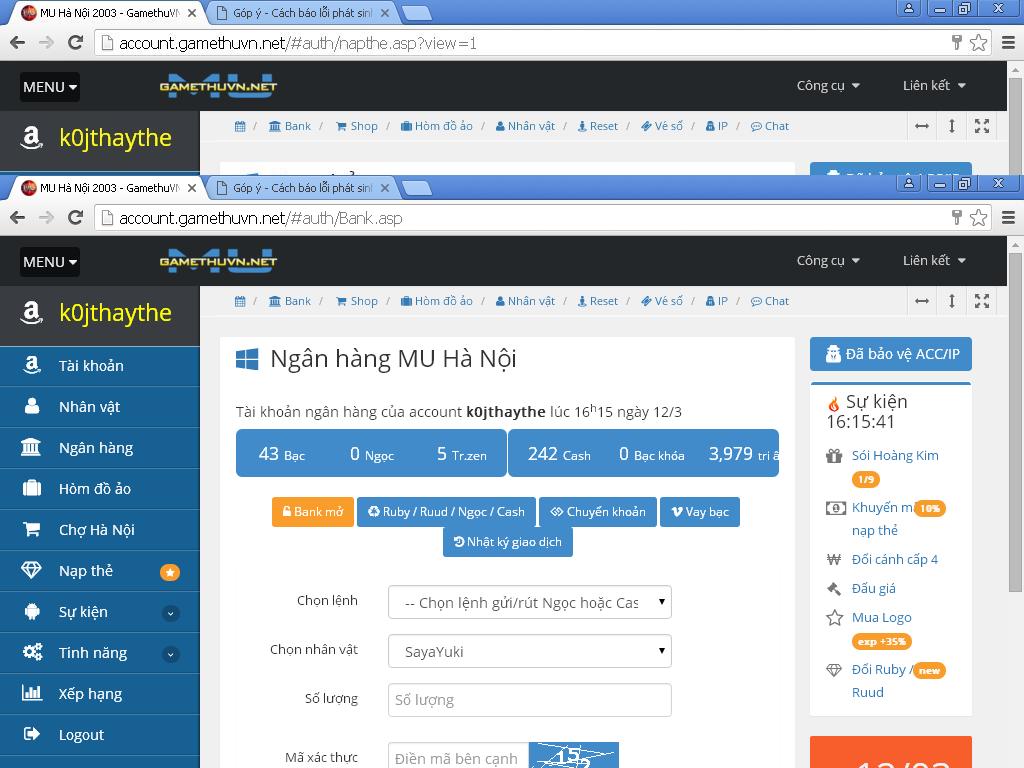The width and height of the screenshot is (1024, 768).
Task: Click the key icon in Bank.asp address bar
Action: coord(957,217)
